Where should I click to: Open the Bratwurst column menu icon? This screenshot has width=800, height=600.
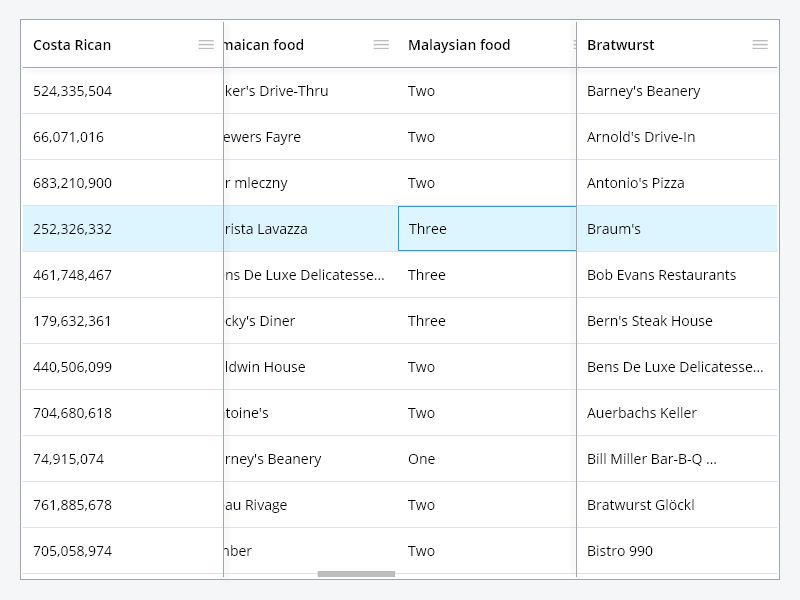[760, 45]
